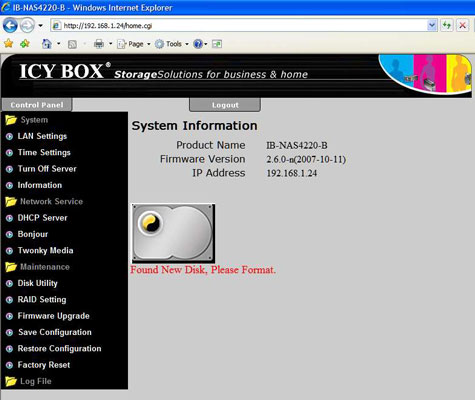Expand the Help dropdown arrow
This screenshot has height=400, width=475.
point(206,44)
